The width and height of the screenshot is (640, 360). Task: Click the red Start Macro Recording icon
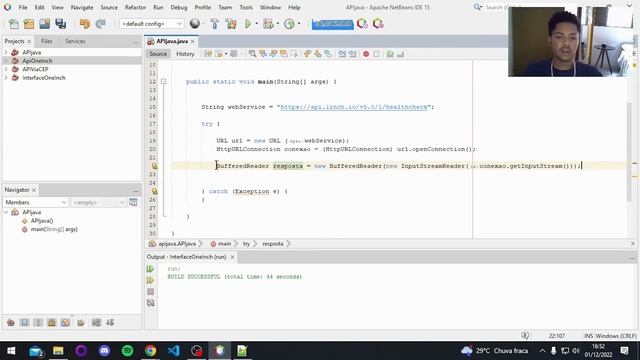[x=366, y=54]
